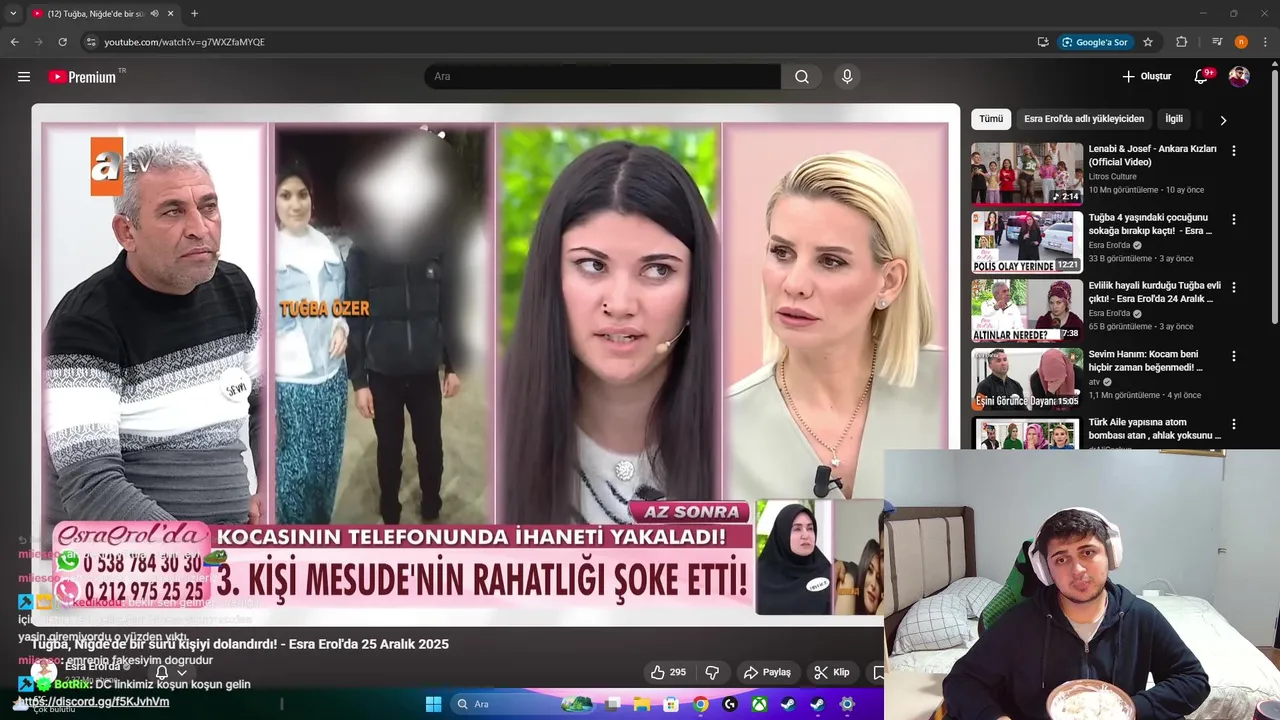Open 'POLİS OLAY YERİNDE' thumbnail (12:21)

tap(1027, 241)
